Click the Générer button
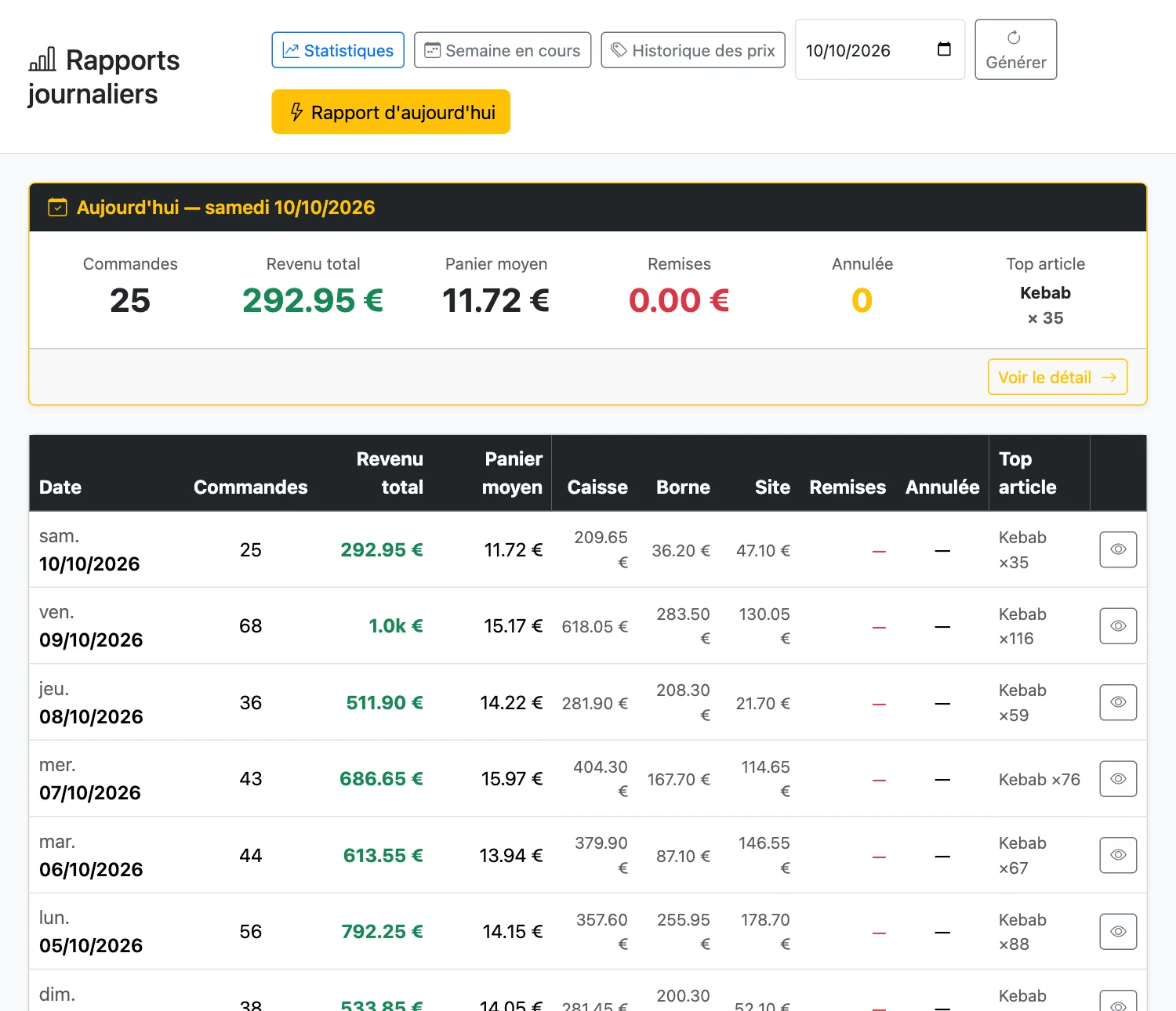 (1016, 49)
